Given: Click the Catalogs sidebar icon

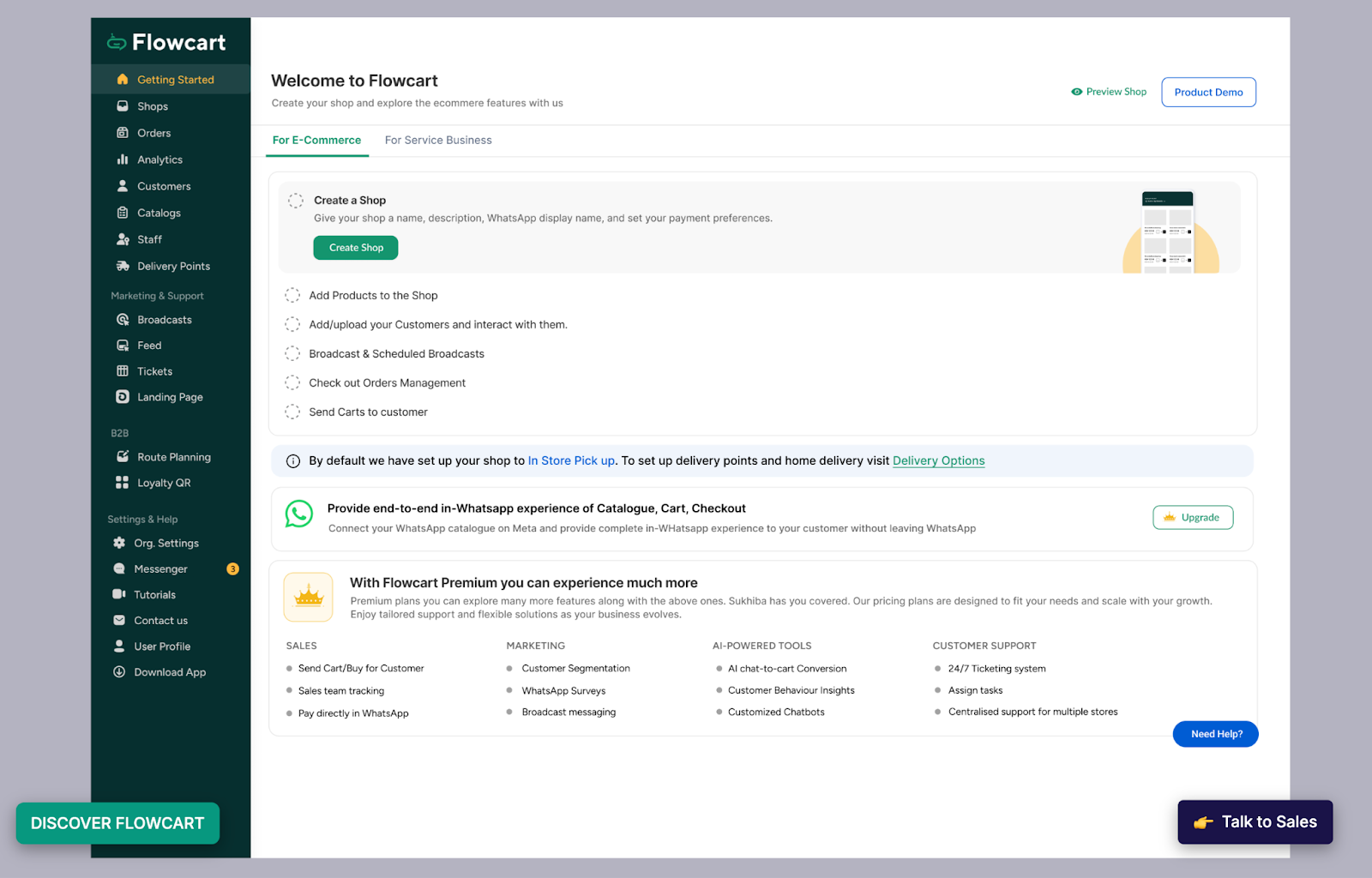Looking at the screenshot, I should [x=123, y=213].
